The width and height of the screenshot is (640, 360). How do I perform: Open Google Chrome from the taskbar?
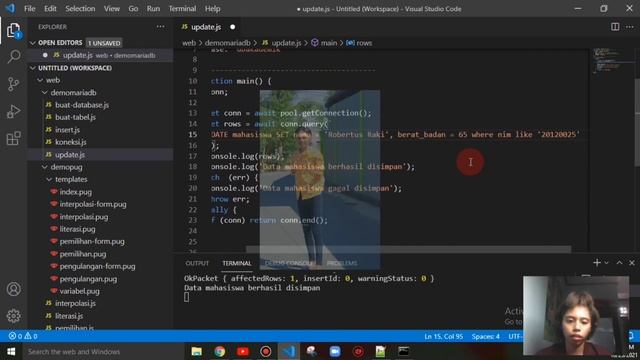point(220,351)
